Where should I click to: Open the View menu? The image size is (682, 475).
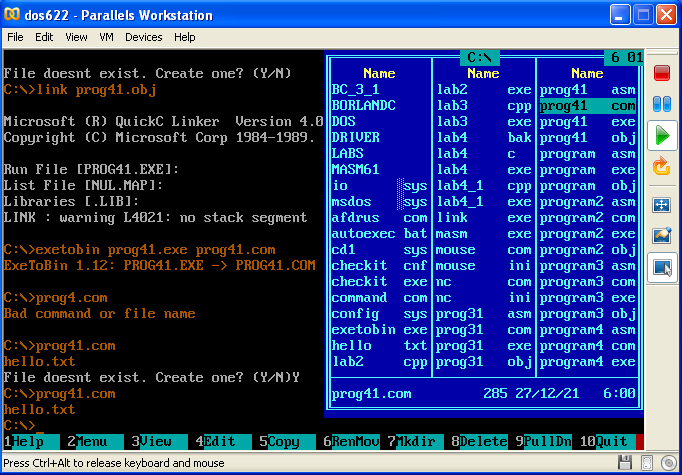(x=76, y=37)
